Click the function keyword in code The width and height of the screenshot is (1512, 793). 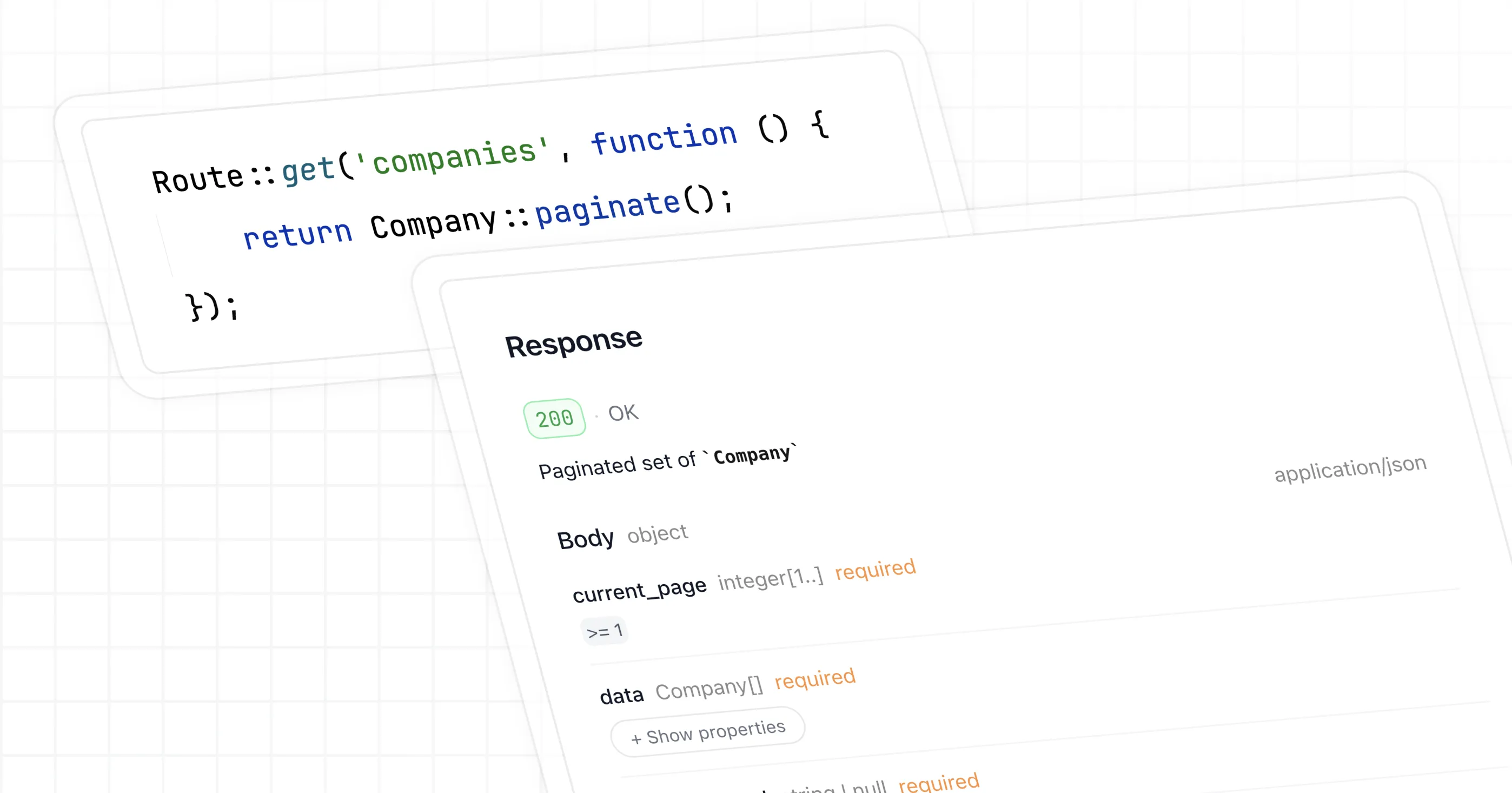point(664,138)
